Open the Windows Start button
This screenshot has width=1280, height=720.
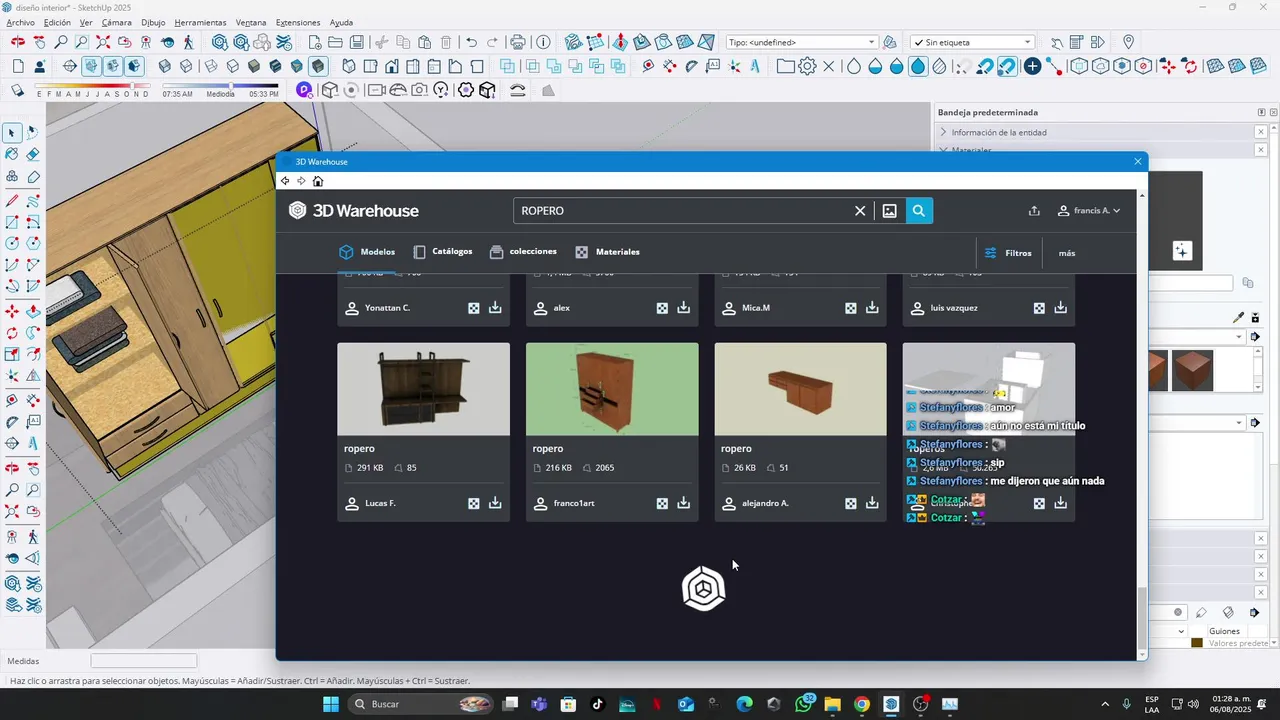point(331,704)
